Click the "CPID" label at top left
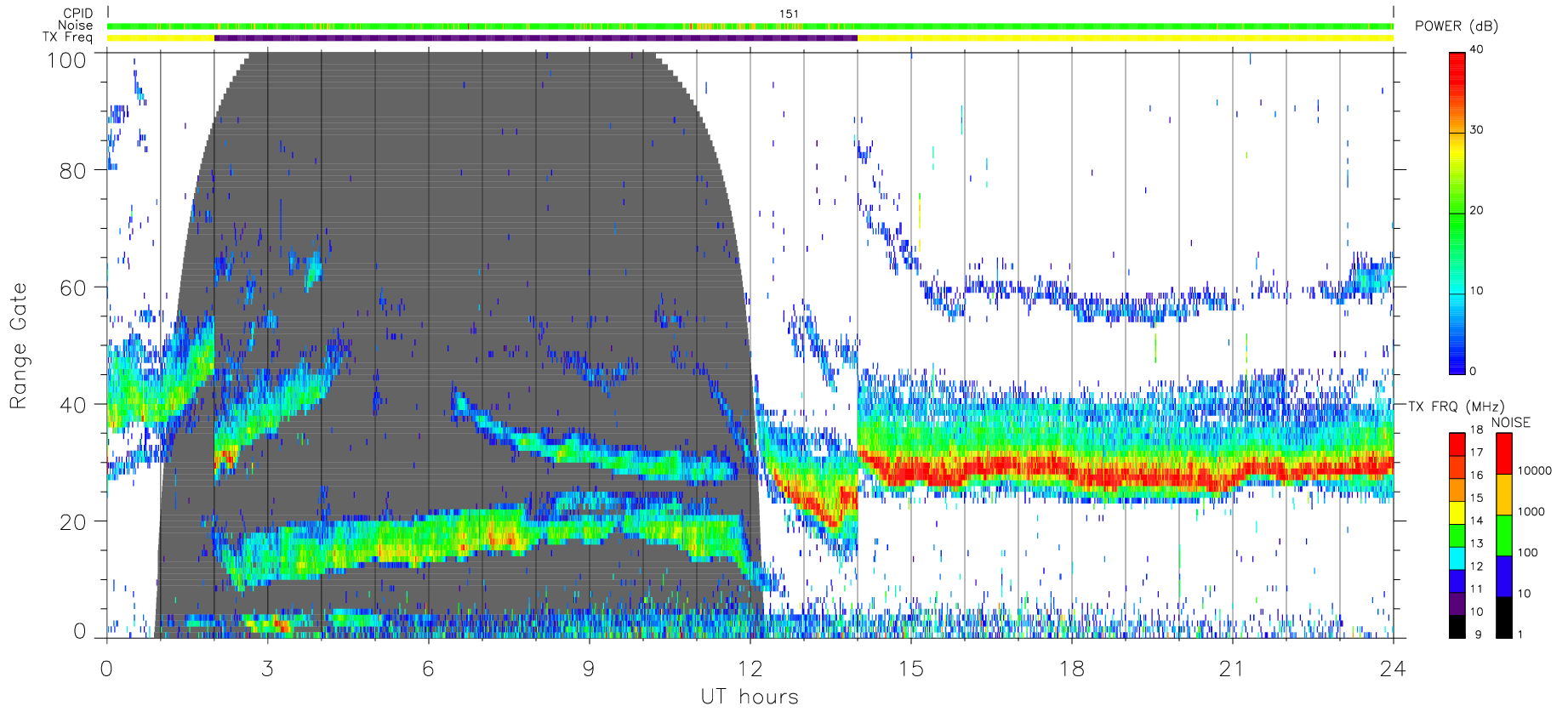The image size is (1568, 723). click(77, 13)
